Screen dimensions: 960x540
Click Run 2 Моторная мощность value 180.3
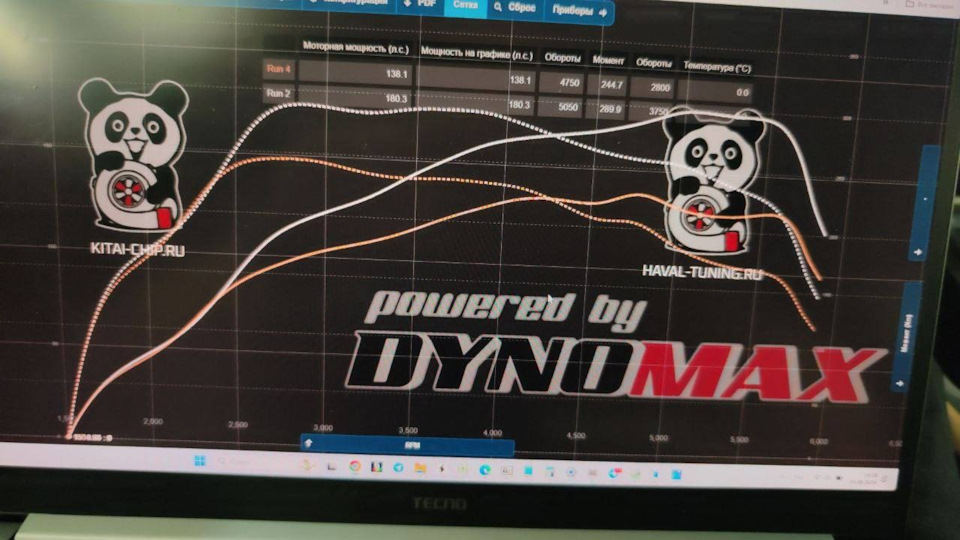tap(354, 97)
